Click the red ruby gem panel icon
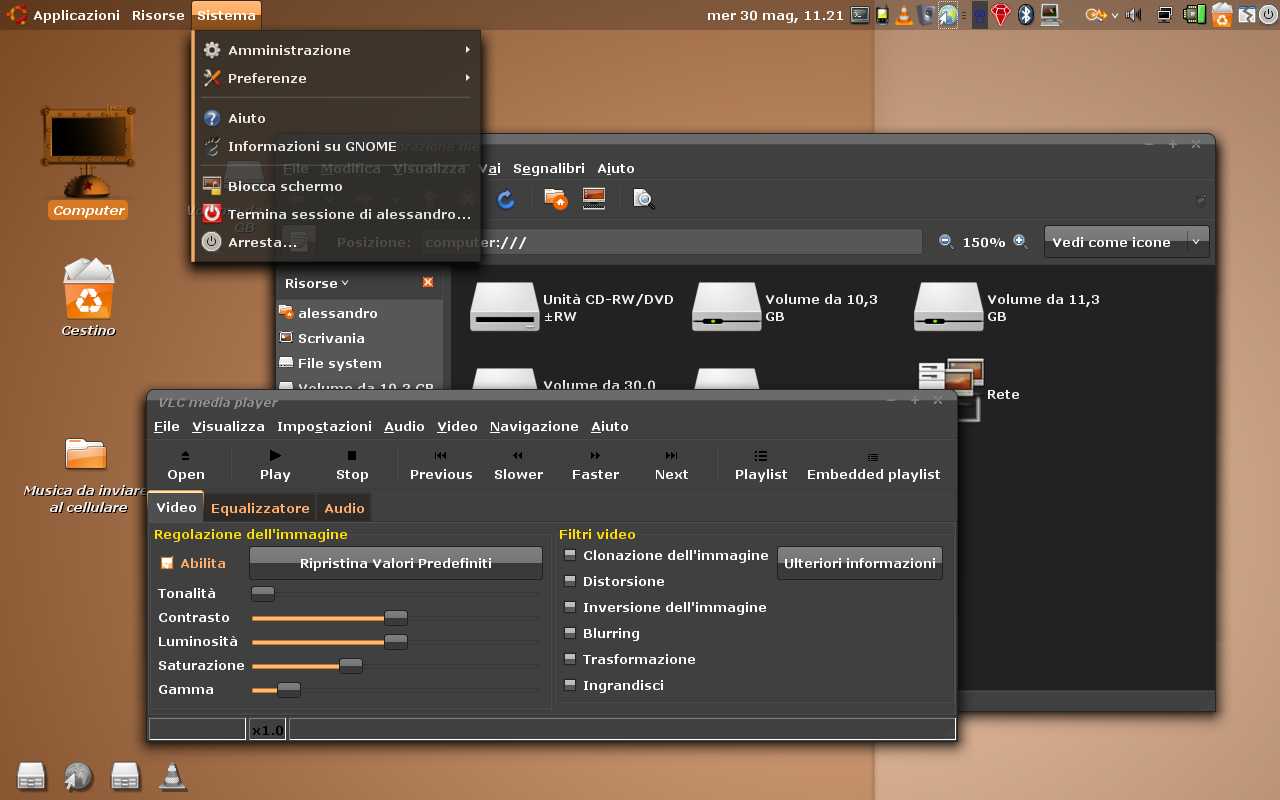The height and width of the screenshot is (800, 1280). 1001,14
